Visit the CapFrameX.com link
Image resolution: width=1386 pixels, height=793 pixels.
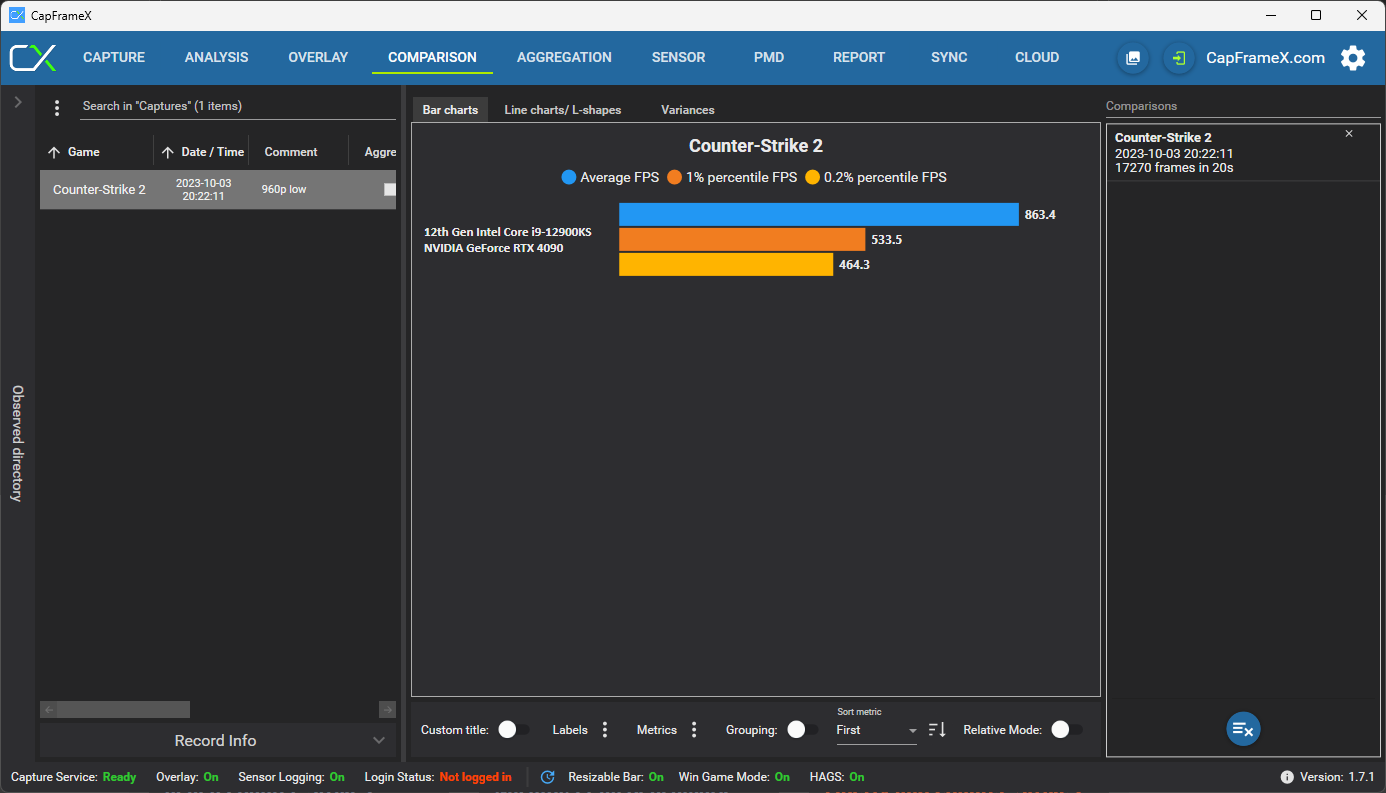point(1265,58)
